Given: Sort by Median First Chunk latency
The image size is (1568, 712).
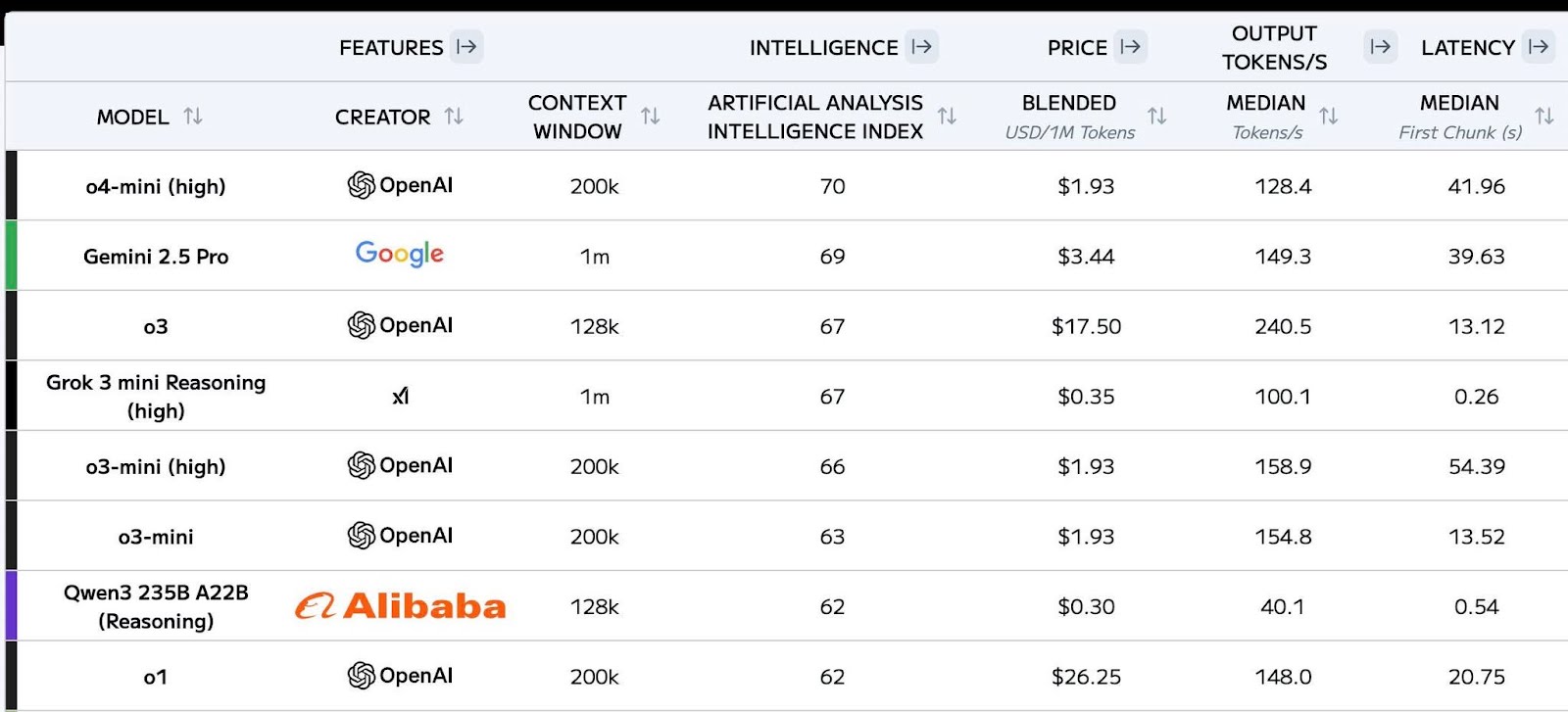Looking at the screenshot, I should (1543, 117).
